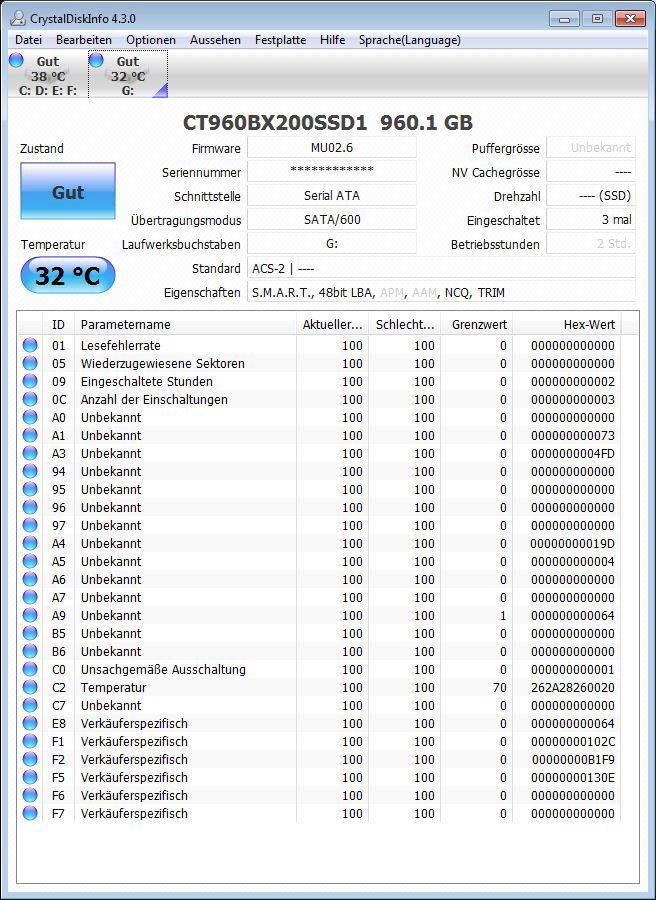Click the status orb for Wiederzugewiesene Sektoren
The height and width of the screenshot is (900, 656).
tap(30, 363)
